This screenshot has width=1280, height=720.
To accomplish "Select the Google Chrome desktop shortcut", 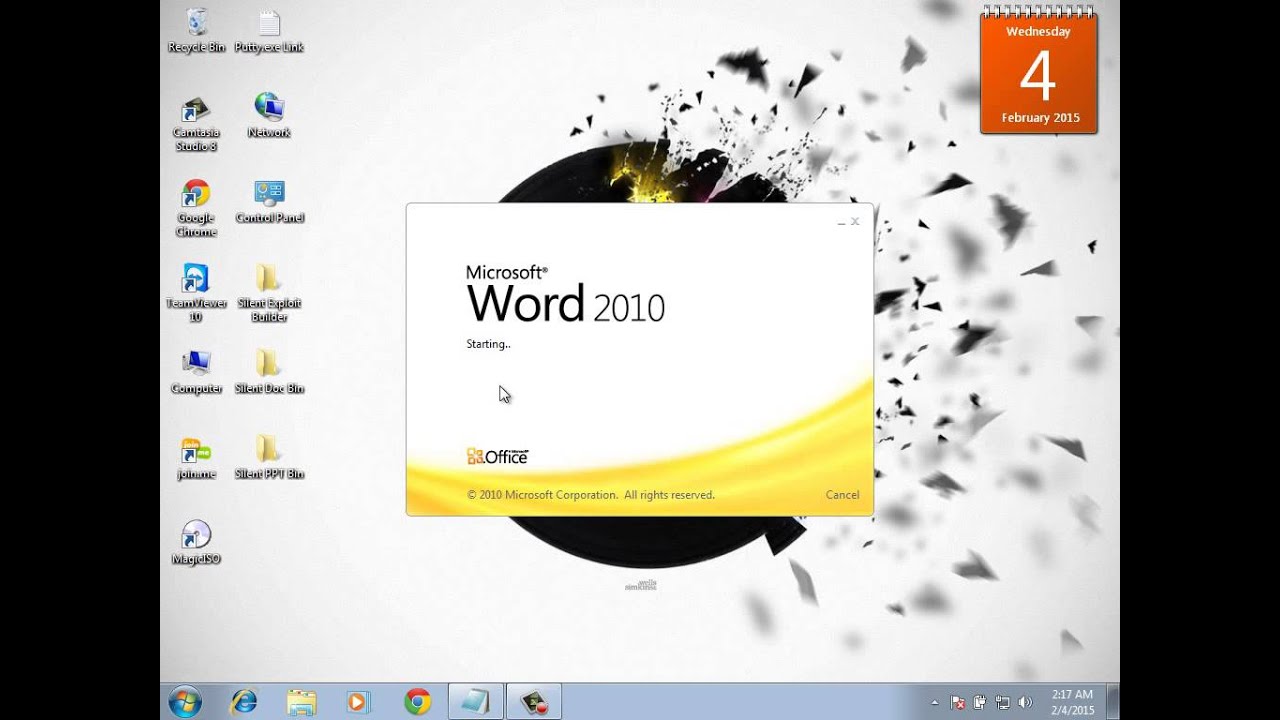I will point(196,209).
